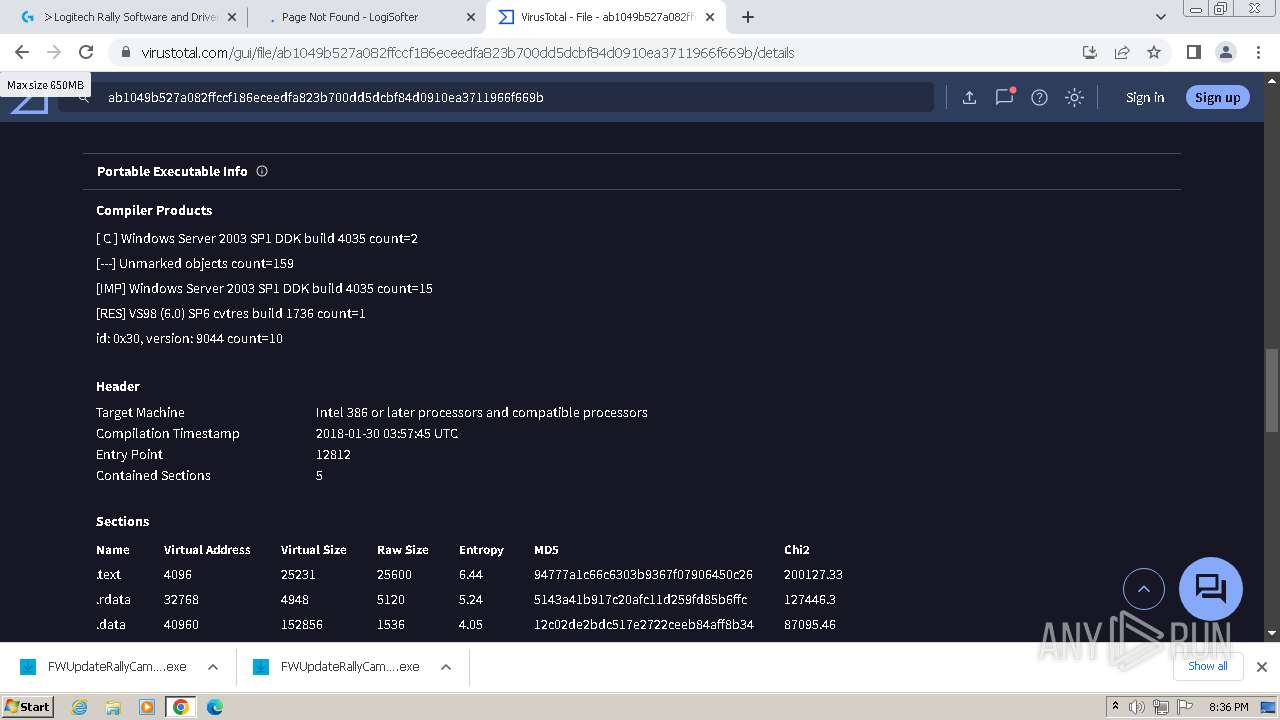Click the Sign up button

(x=1217, y=97)
